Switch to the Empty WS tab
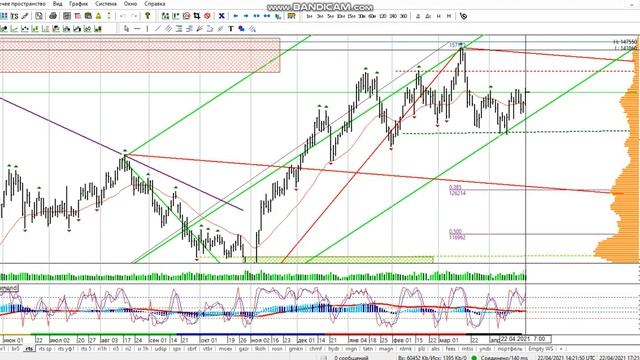The width and height of the screenshot is (640, 360). click(540, 349)
